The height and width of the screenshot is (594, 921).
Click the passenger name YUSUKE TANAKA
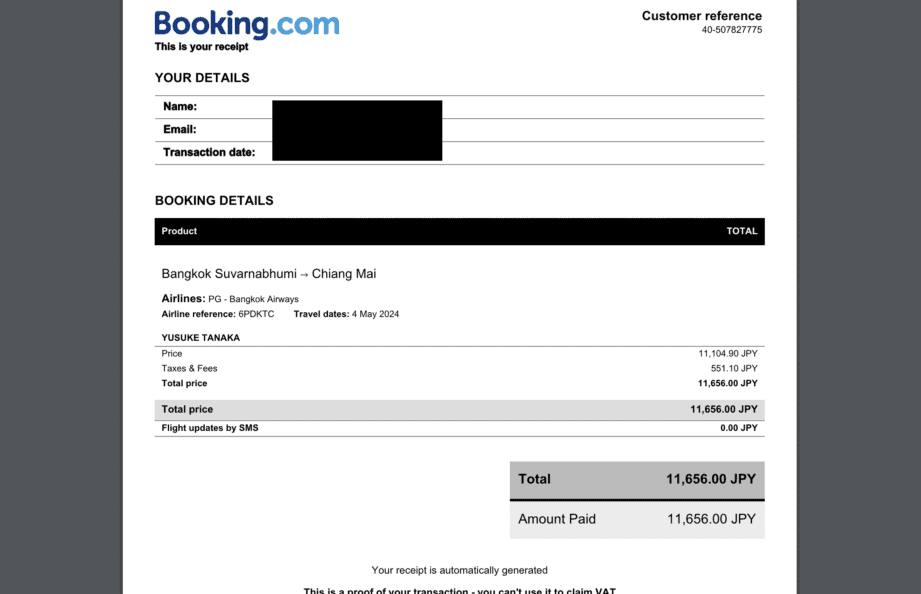coord(201,338)
